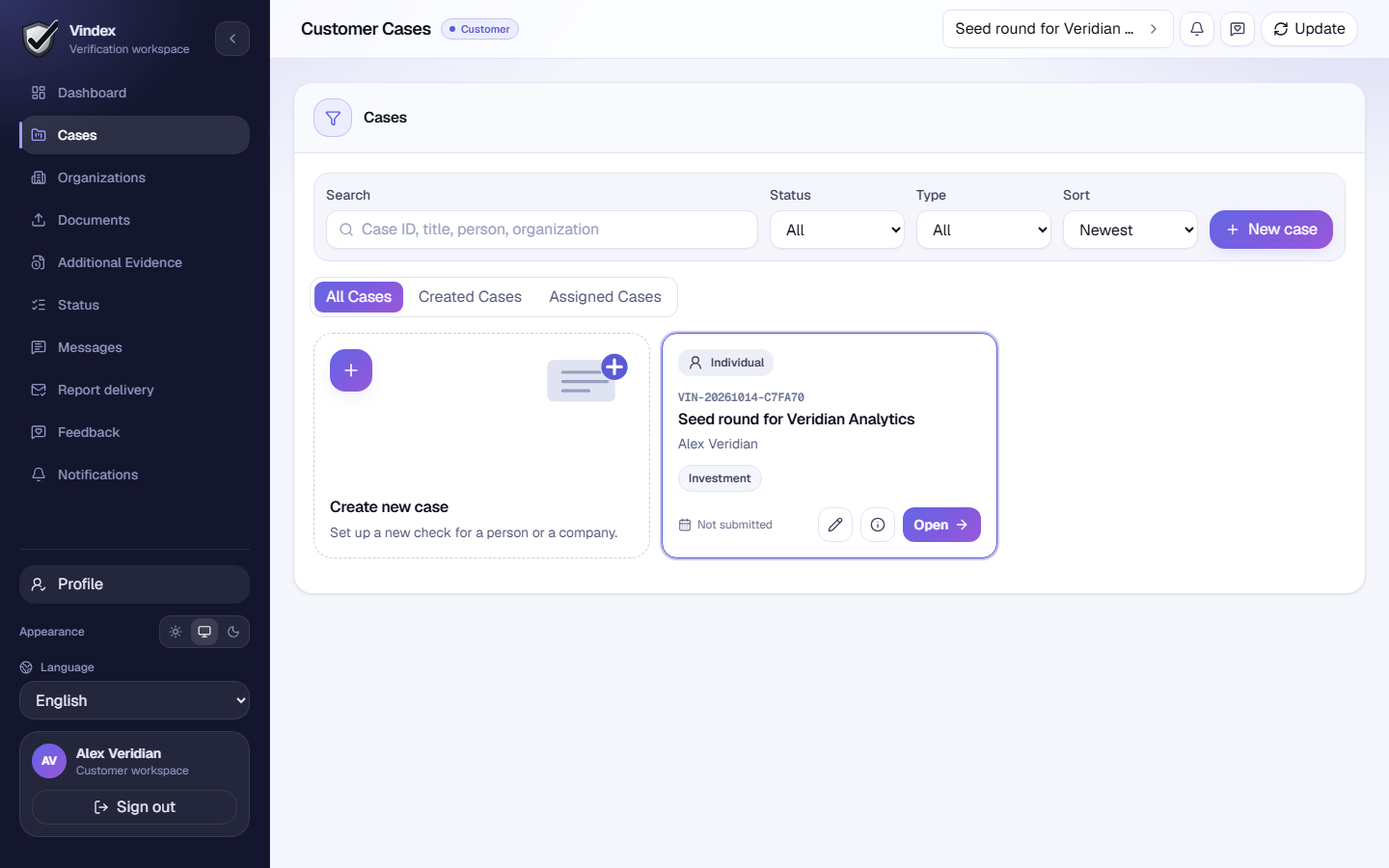Select the All Cases tab
The width and height of the screenshot is (1389, 868).
(x=359, y=297)
